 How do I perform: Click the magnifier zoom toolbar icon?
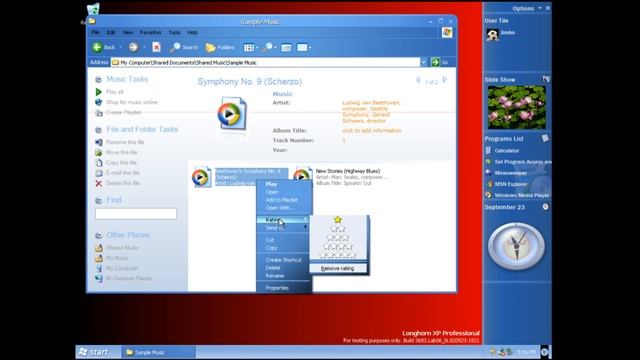[x=267, y=48]
